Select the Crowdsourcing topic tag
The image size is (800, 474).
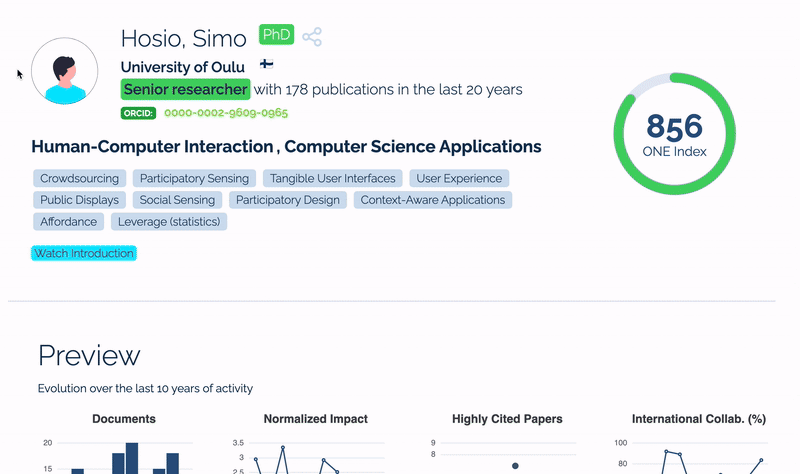pos(79,179)
